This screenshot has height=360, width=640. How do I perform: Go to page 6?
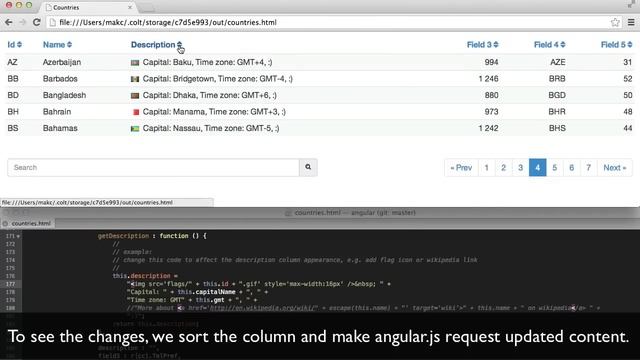tap(571, 168)
